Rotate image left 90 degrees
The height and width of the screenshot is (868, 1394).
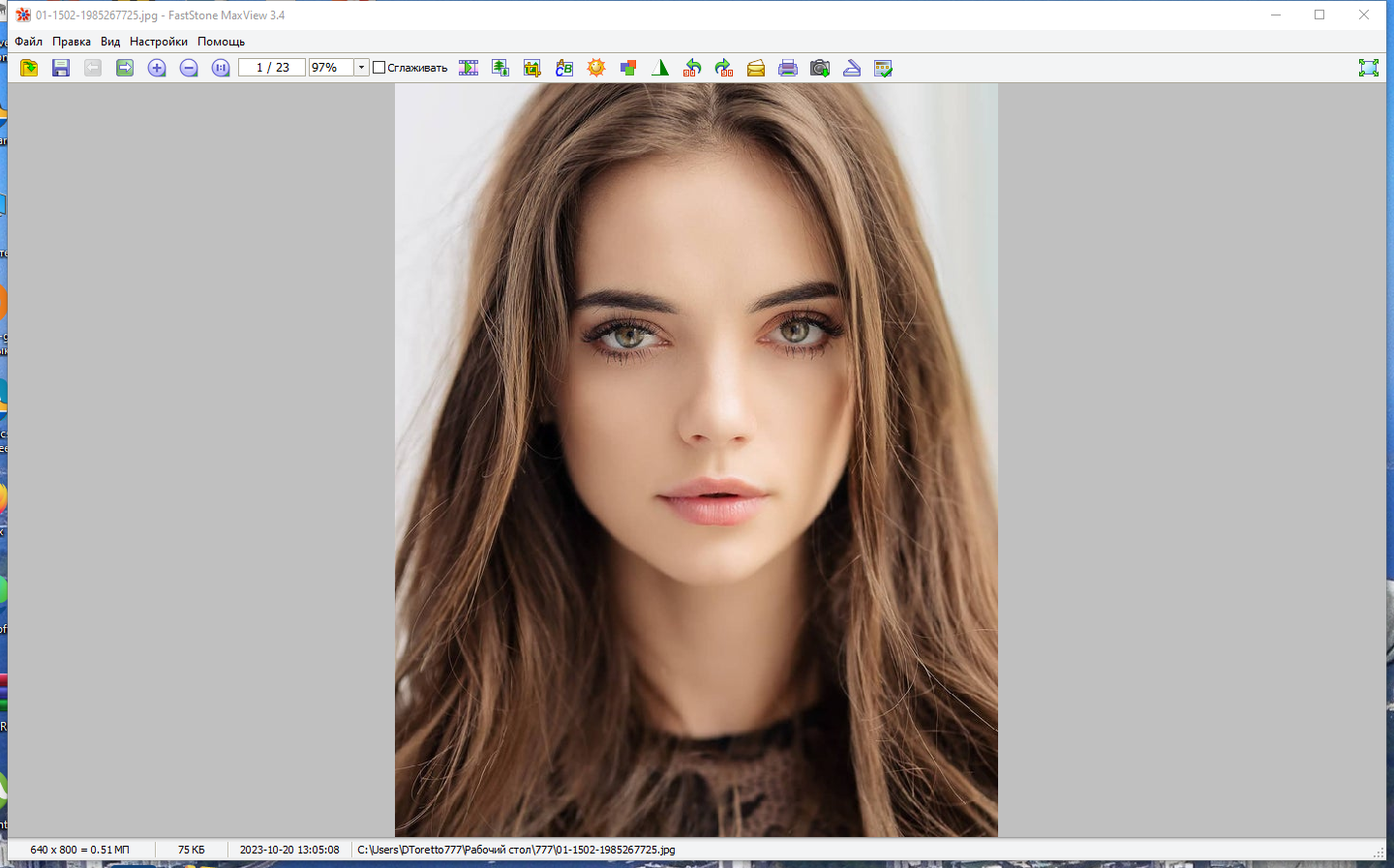pos(692,68)
